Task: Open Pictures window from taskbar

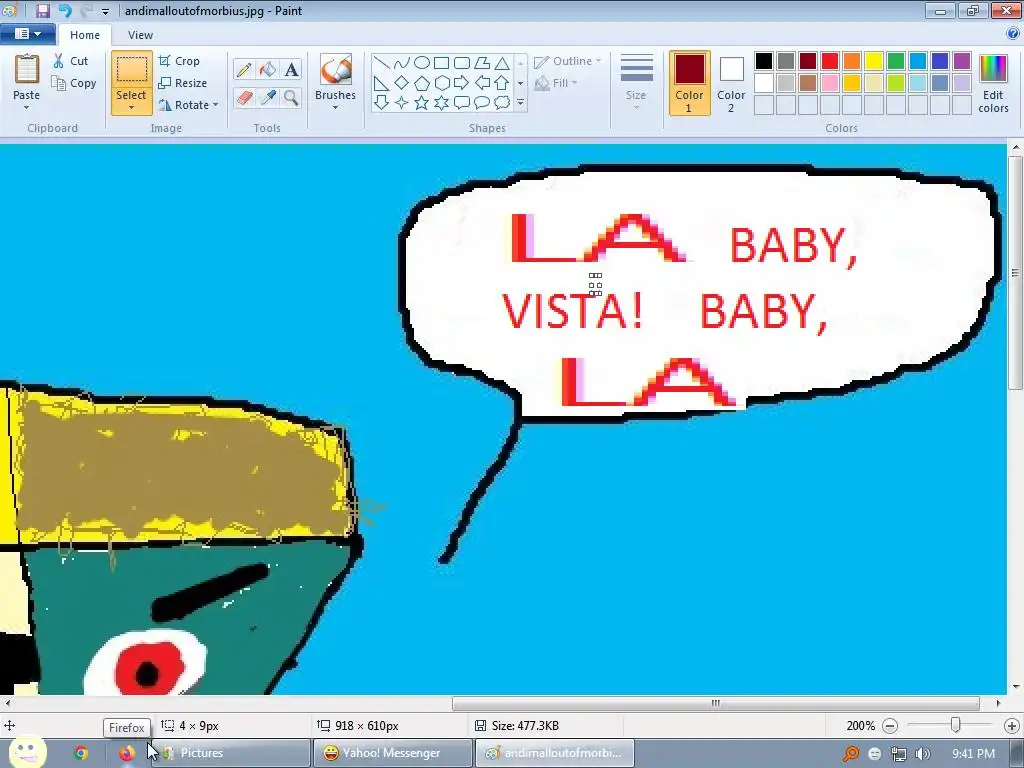Action: point(231,753)
